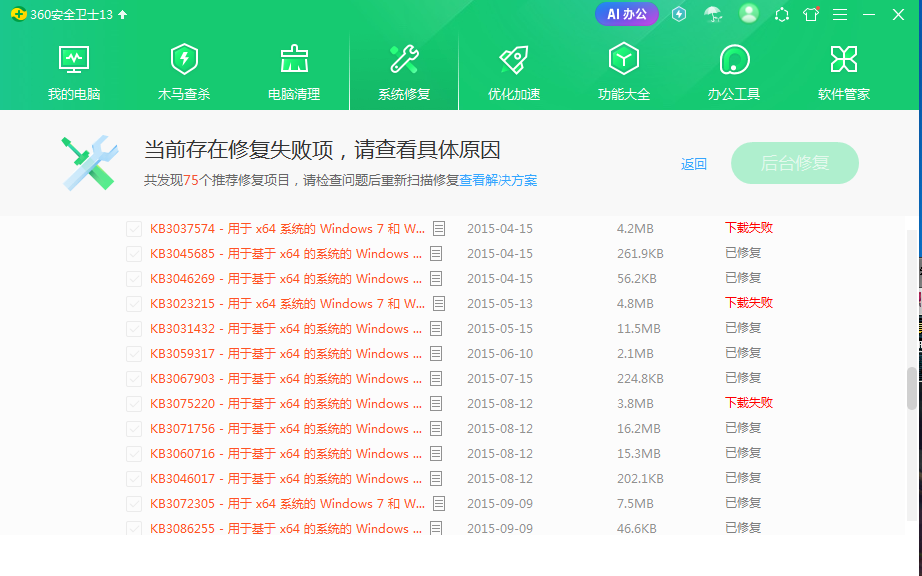Click the 后台修复 button
This screenshot has height=576, width=922.
click(x=795, y=163)
